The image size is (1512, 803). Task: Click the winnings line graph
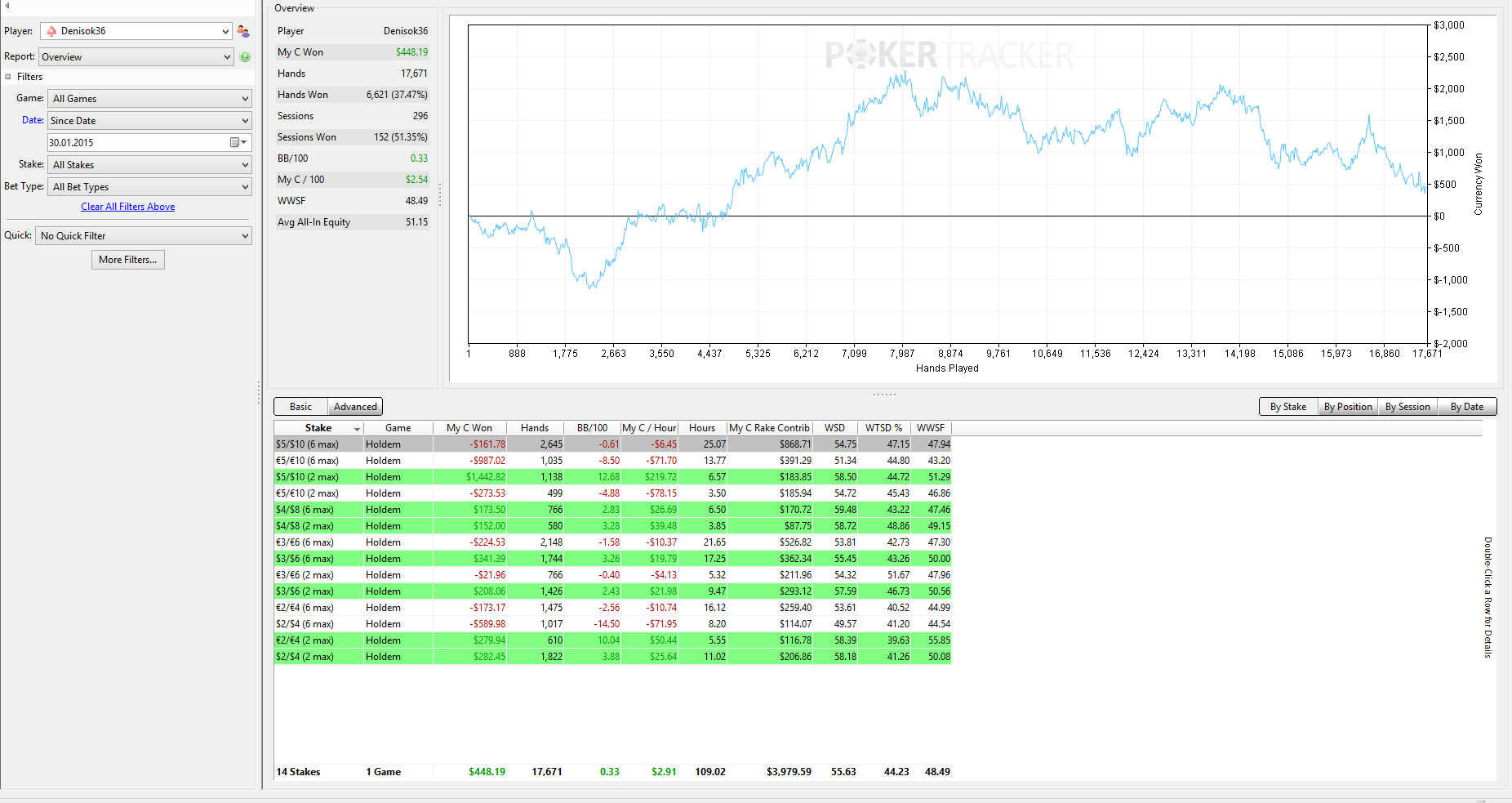948,184
